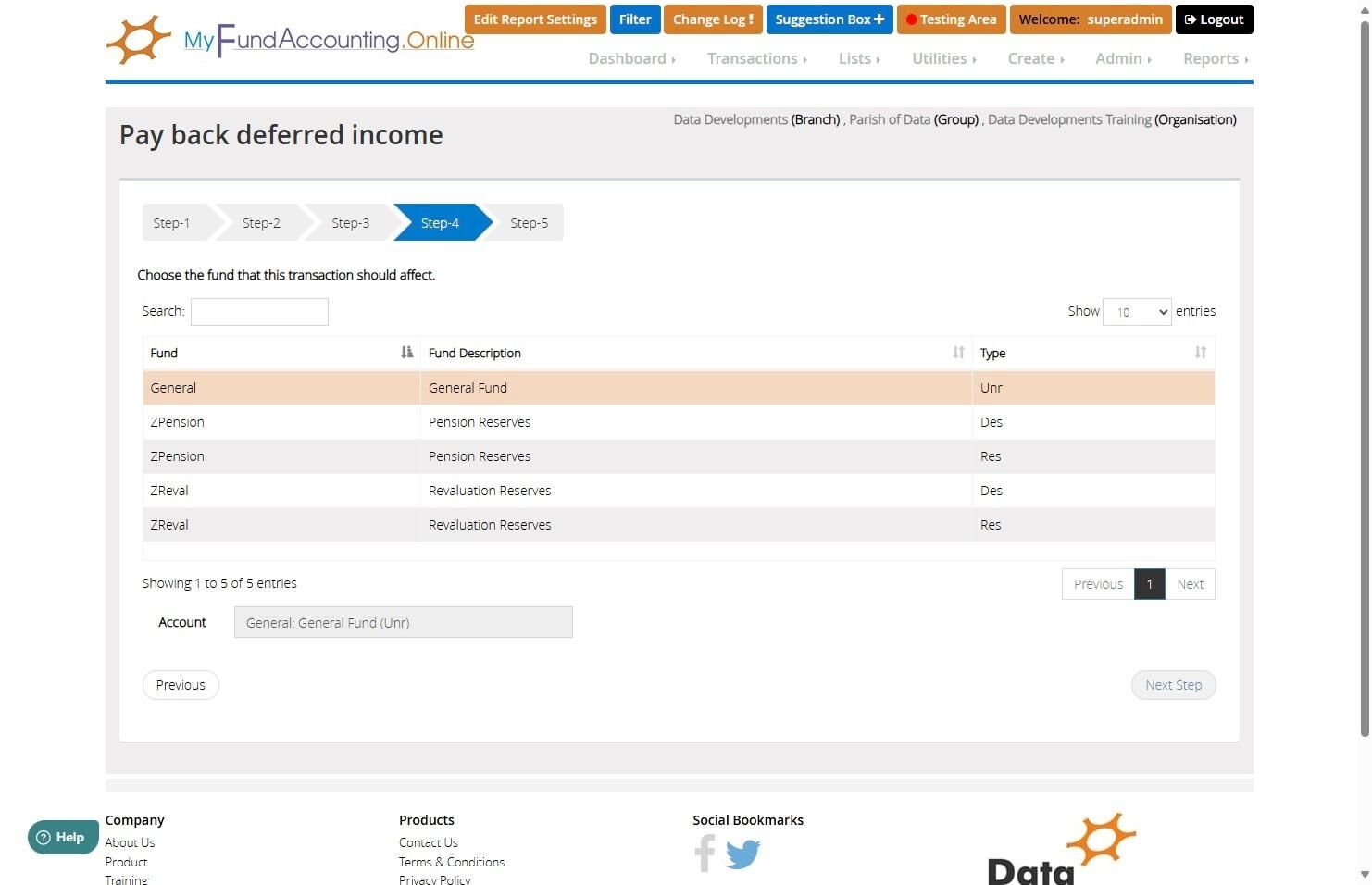Open the Suggestion Box
Image resolution: width=1372 pixels, height=885 pixels.
[x=829, y=19]
